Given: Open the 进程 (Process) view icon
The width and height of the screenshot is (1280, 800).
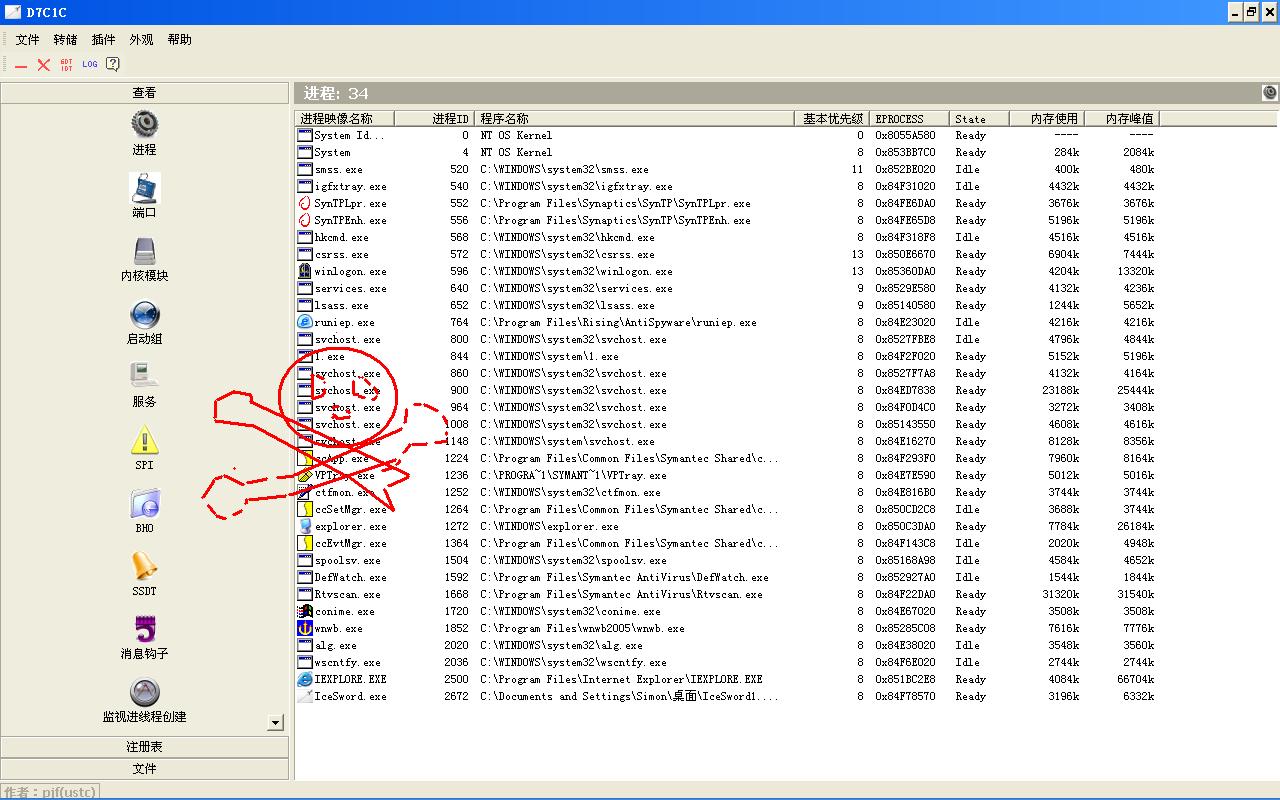Looking at the screenshot, I should pos(144,125).
